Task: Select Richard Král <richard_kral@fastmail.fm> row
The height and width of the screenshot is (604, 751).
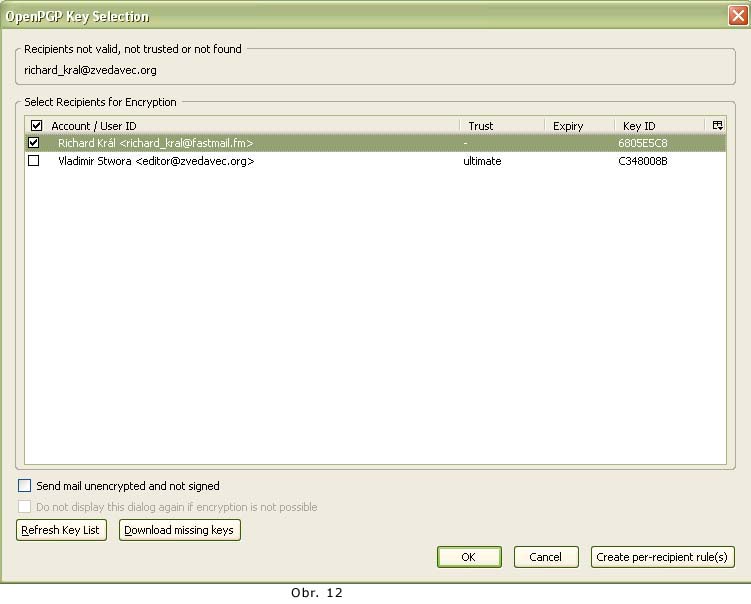Action: [375, 143]
